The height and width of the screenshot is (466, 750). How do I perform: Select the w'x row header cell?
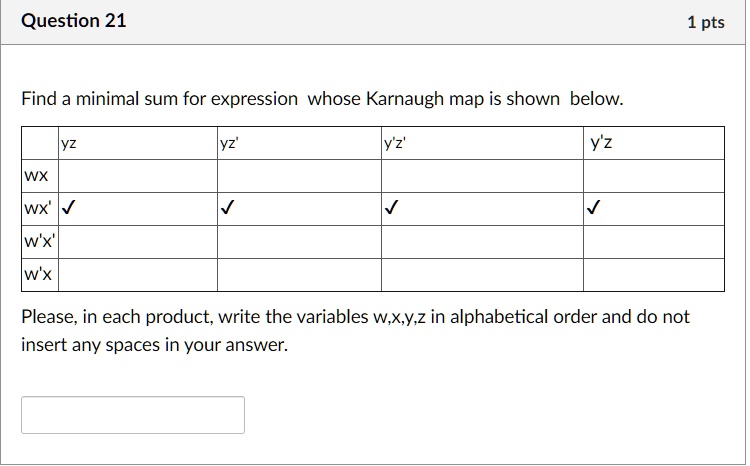(x=40, y=275)
